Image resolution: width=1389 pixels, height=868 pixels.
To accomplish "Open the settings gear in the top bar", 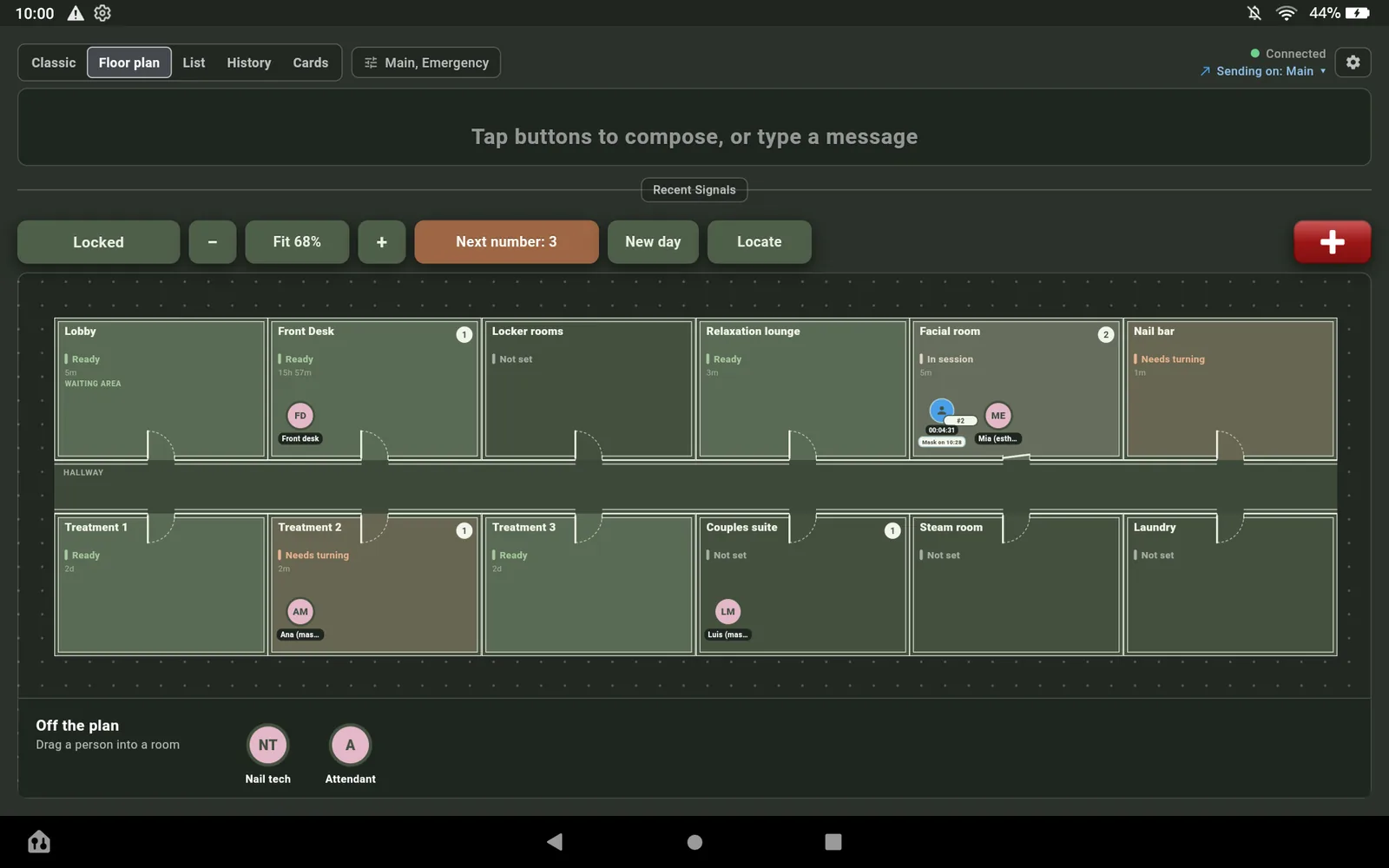I will click(1353, 62).
